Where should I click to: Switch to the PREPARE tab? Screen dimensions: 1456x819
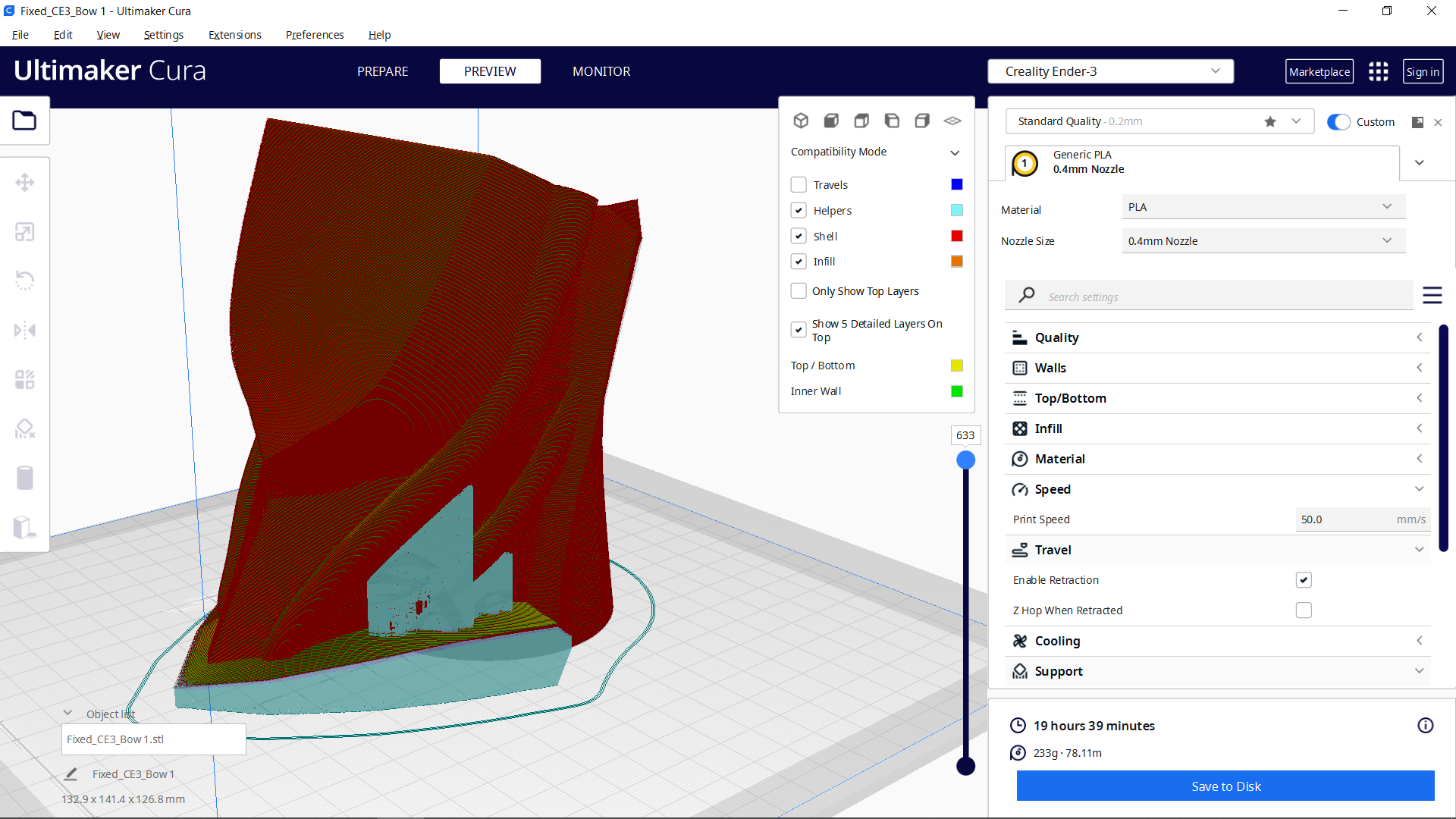pyautogui.click(x=382, y=71)
